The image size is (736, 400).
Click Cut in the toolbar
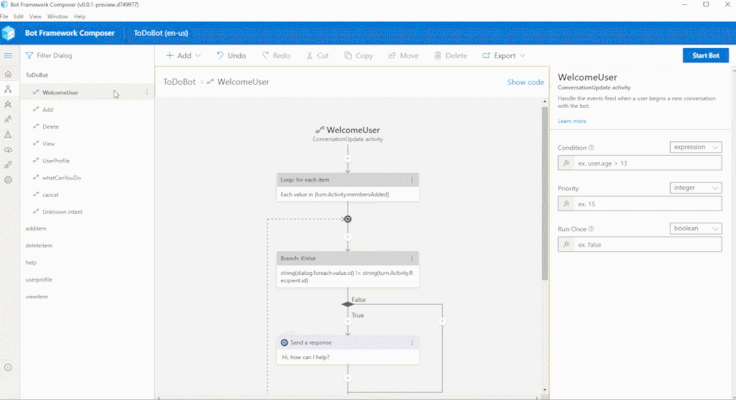(318, 55)
